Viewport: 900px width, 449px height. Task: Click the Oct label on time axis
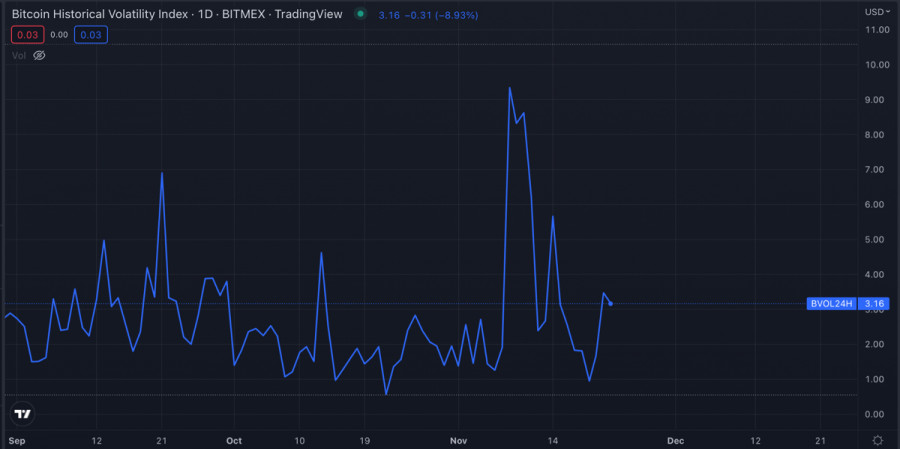234,440
